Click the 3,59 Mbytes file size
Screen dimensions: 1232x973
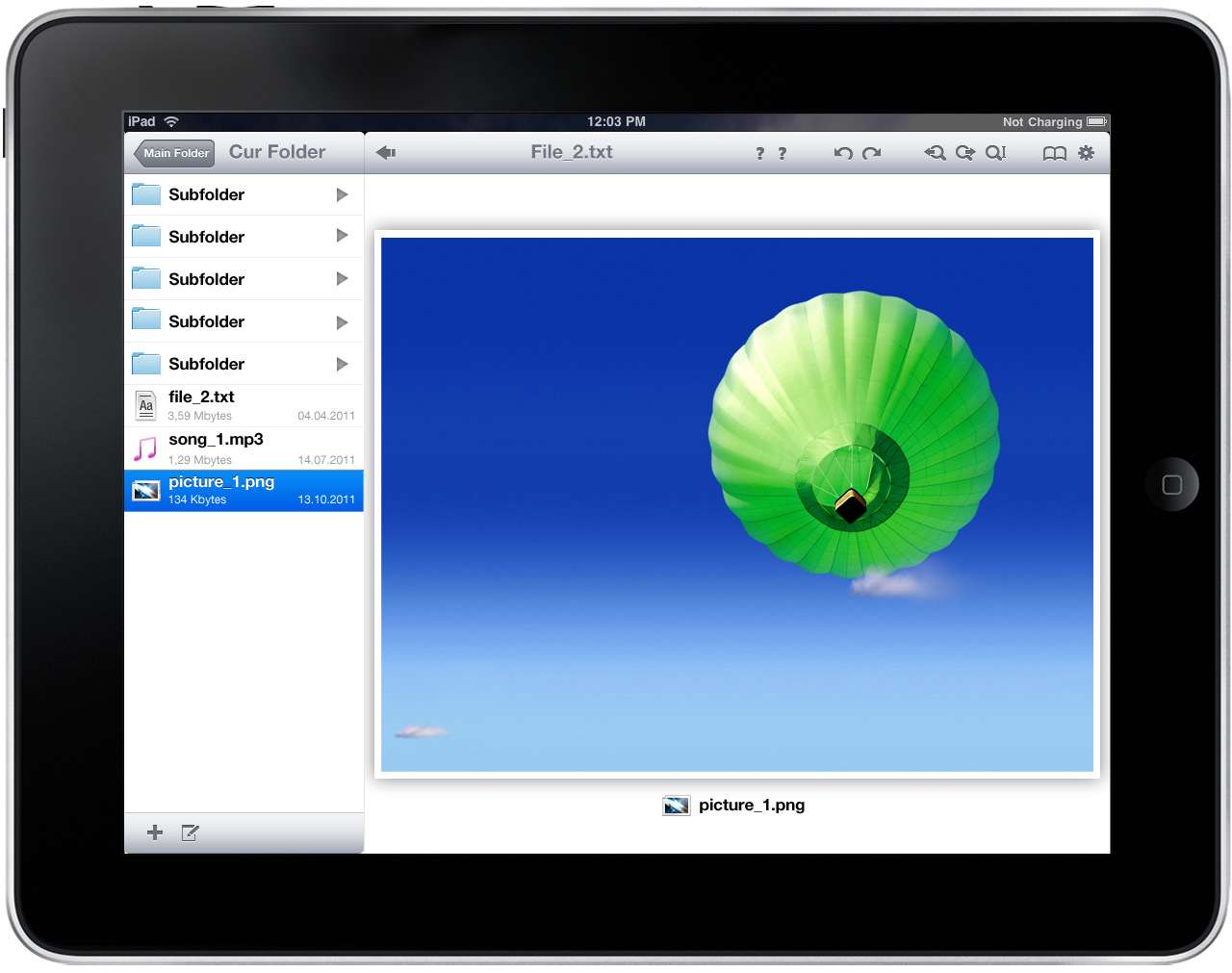tap(199, 416)
